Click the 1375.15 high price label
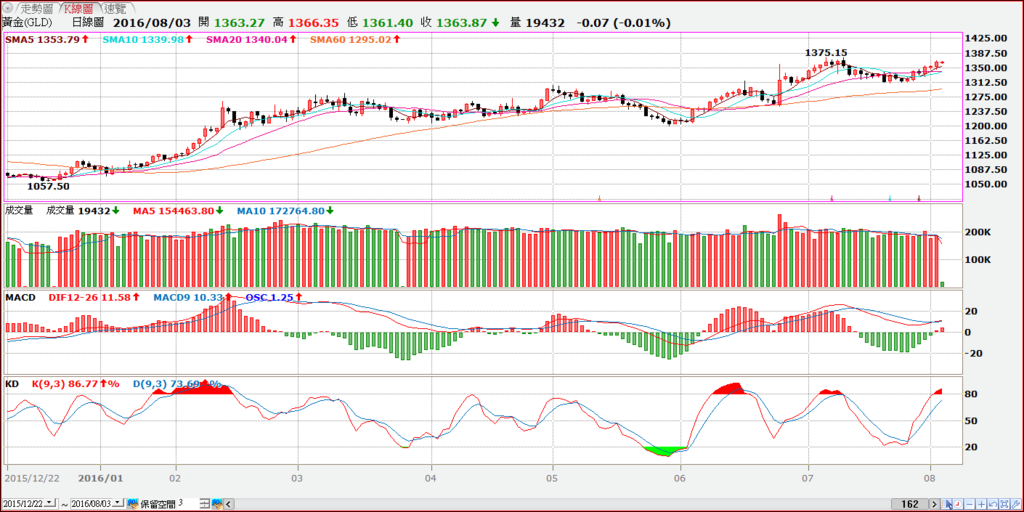 pyautogui.click(x=825, y=52)
